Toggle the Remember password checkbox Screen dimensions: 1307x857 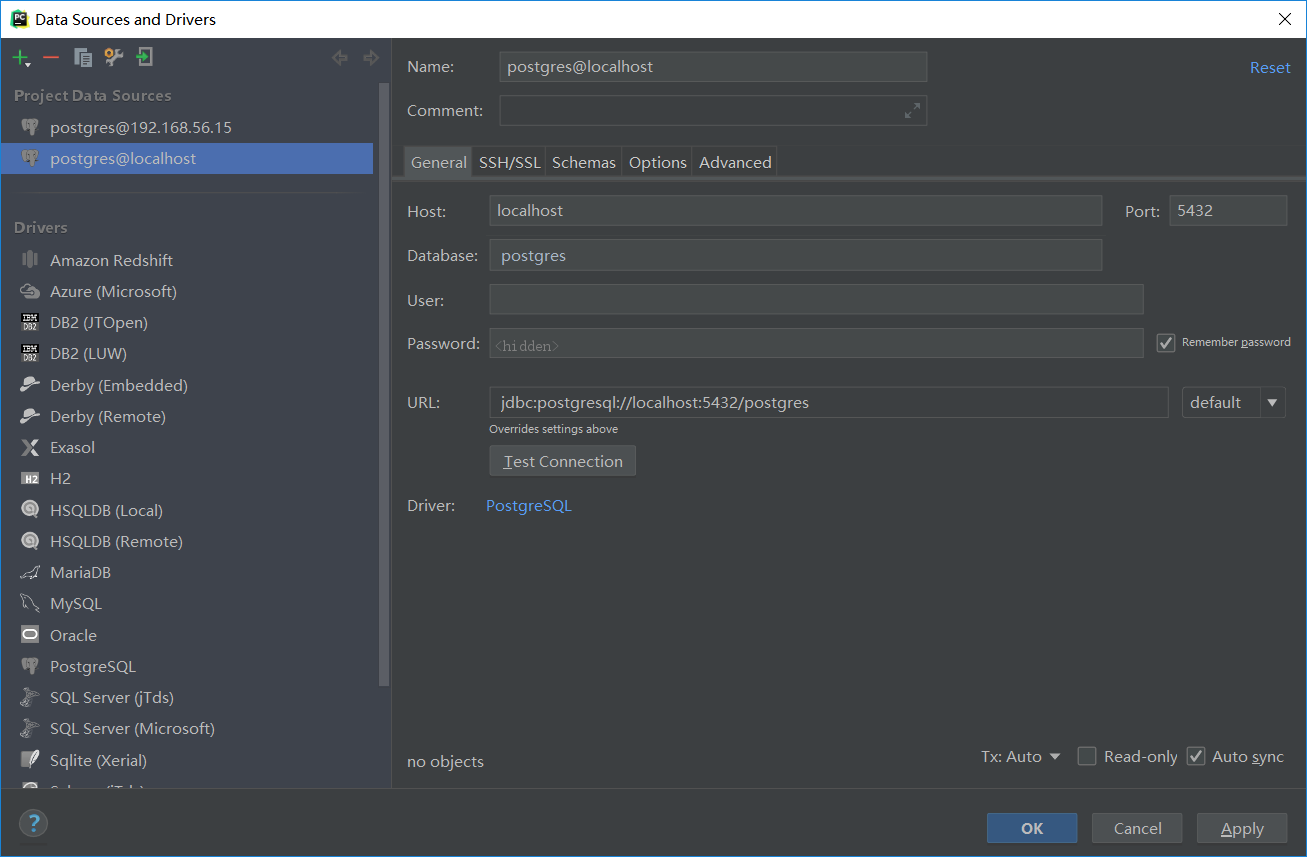(1165, 342)
